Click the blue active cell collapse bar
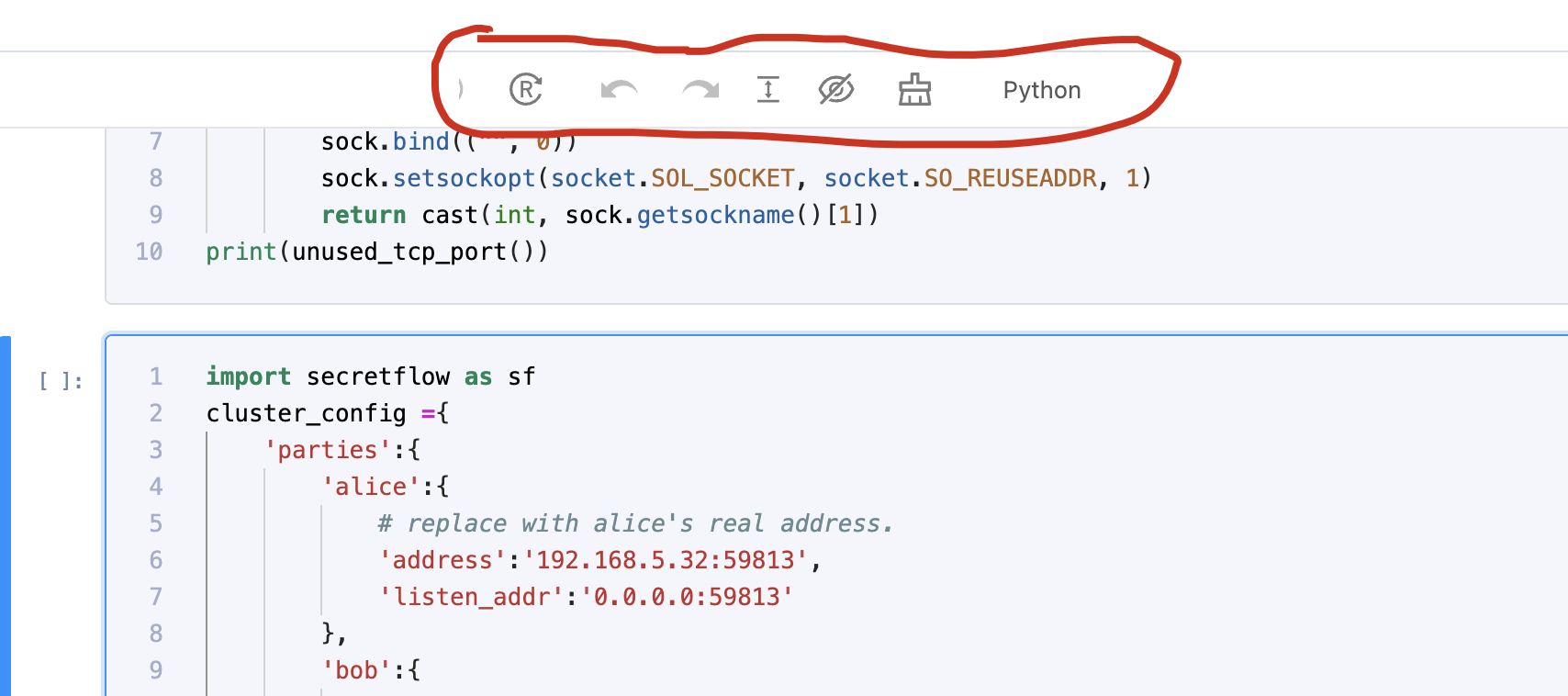The height and width of the screenshot is (696, 1568). [6, 514]
